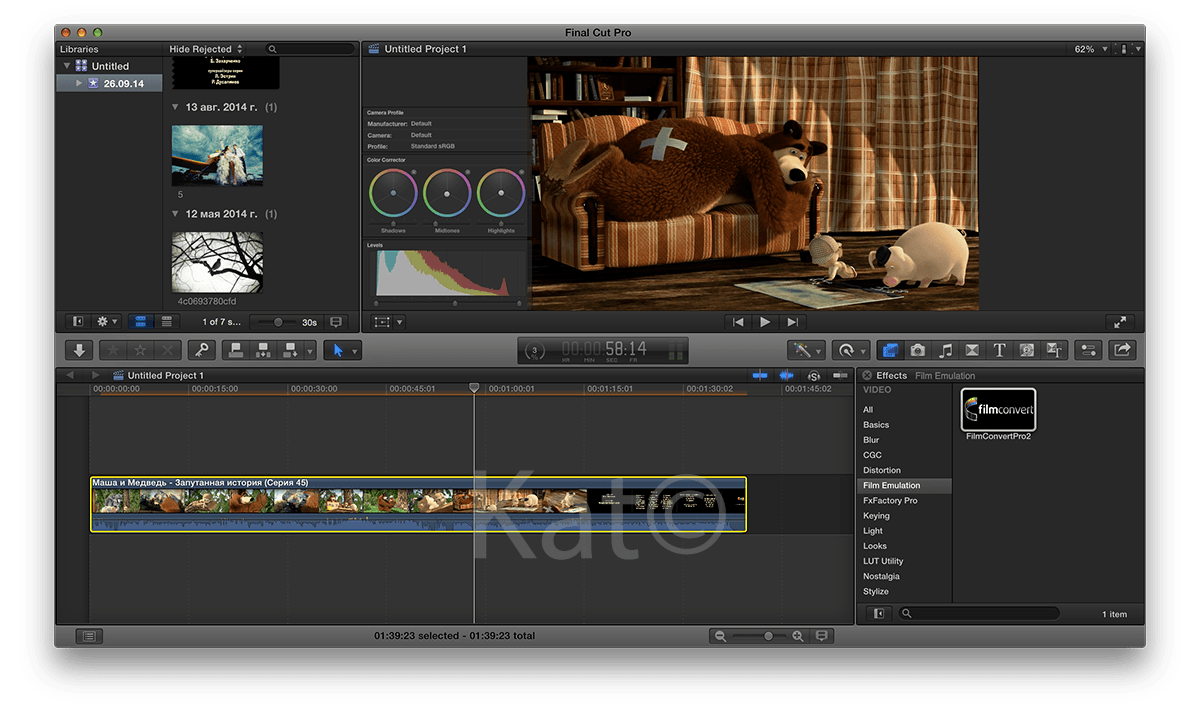The width and height of the screenshot is (1200, 708).
Task: Open the Titles browser T icon
Action: coord(999,350)
